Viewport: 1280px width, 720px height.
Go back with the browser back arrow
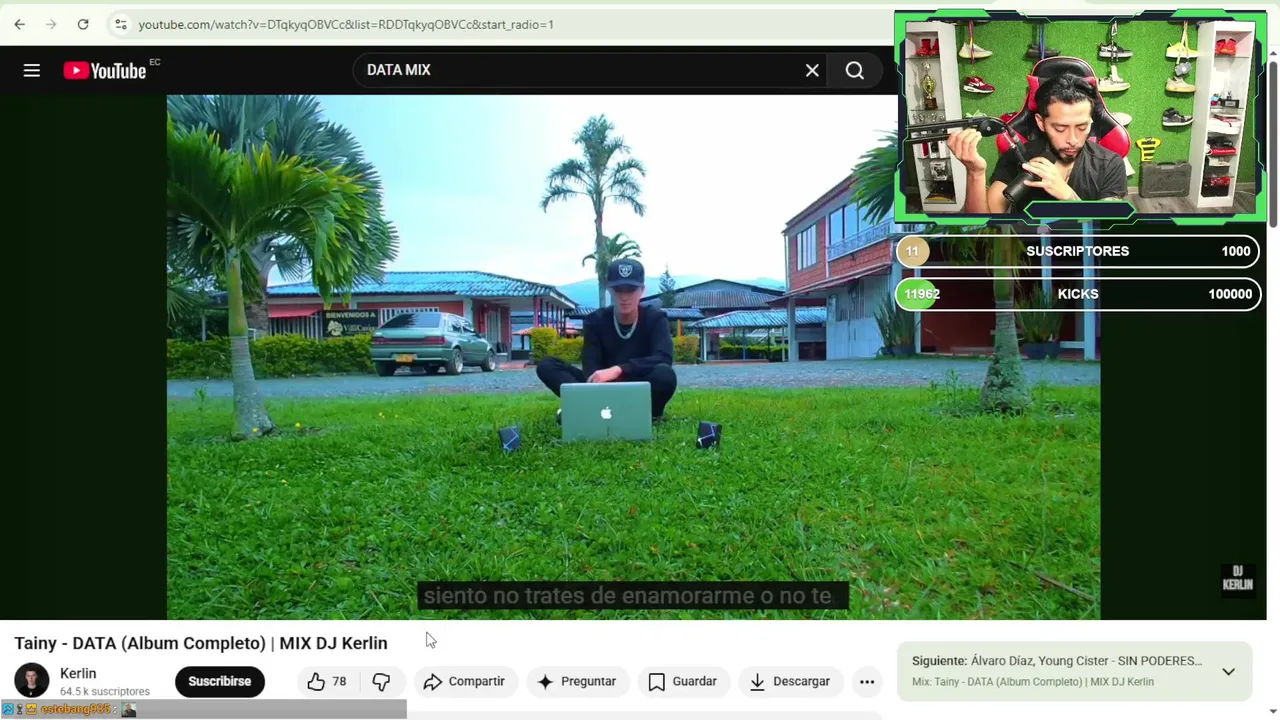(x=20, y=24)
